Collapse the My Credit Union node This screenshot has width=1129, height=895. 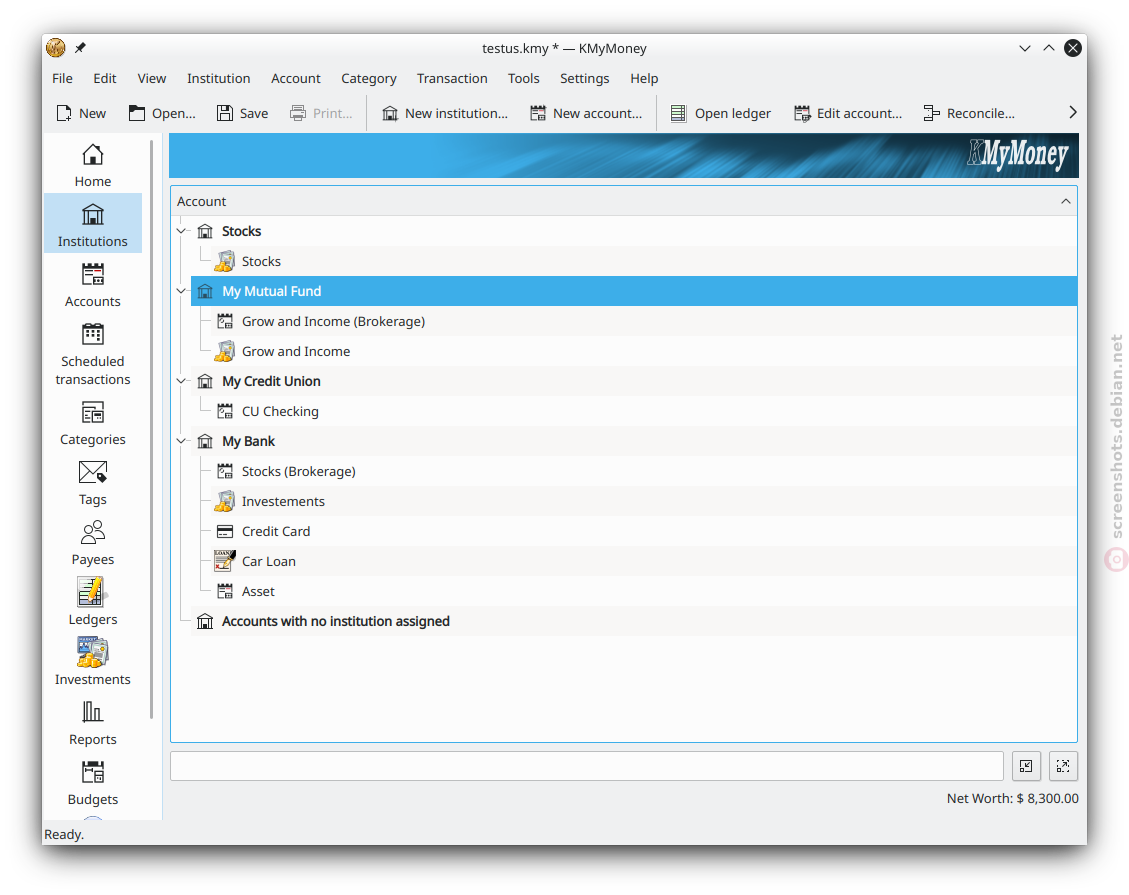[x=181, y=381]
